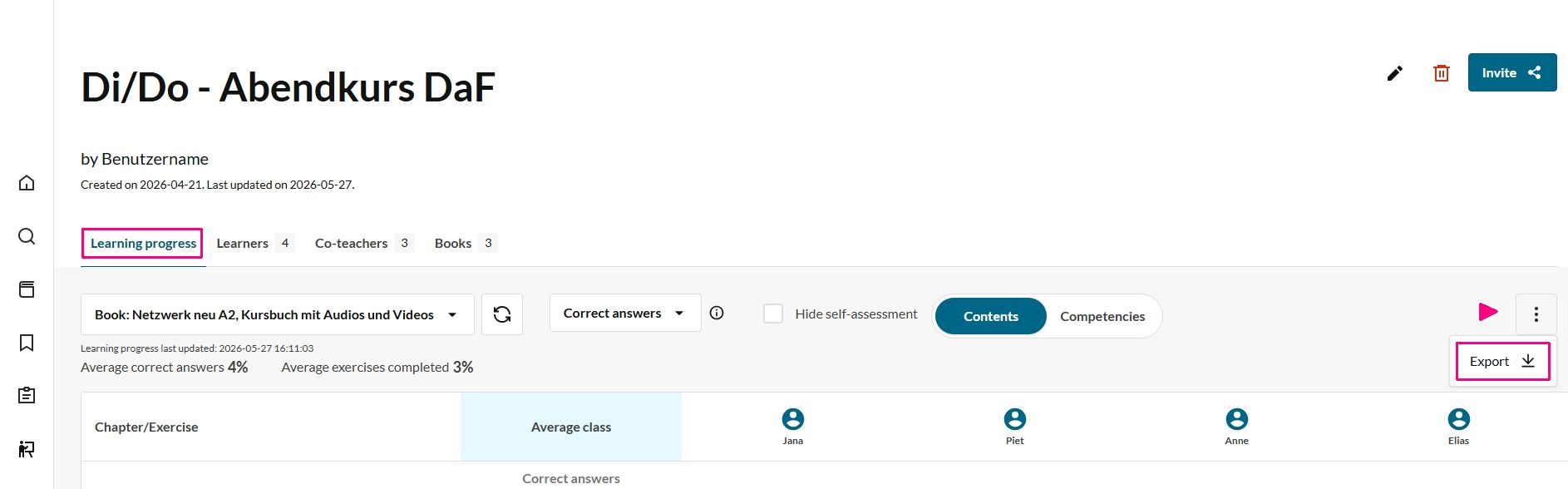
Task: Open the search icon in sidebar
Action: point(27,236)
